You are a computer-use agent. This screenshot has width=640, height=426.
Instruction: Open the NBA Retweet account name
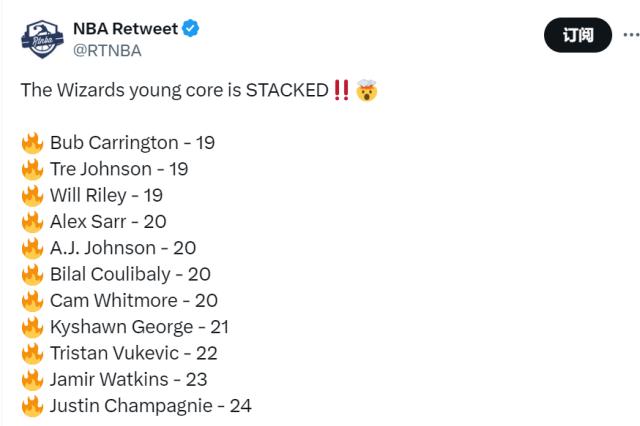(x=125, y=29)
